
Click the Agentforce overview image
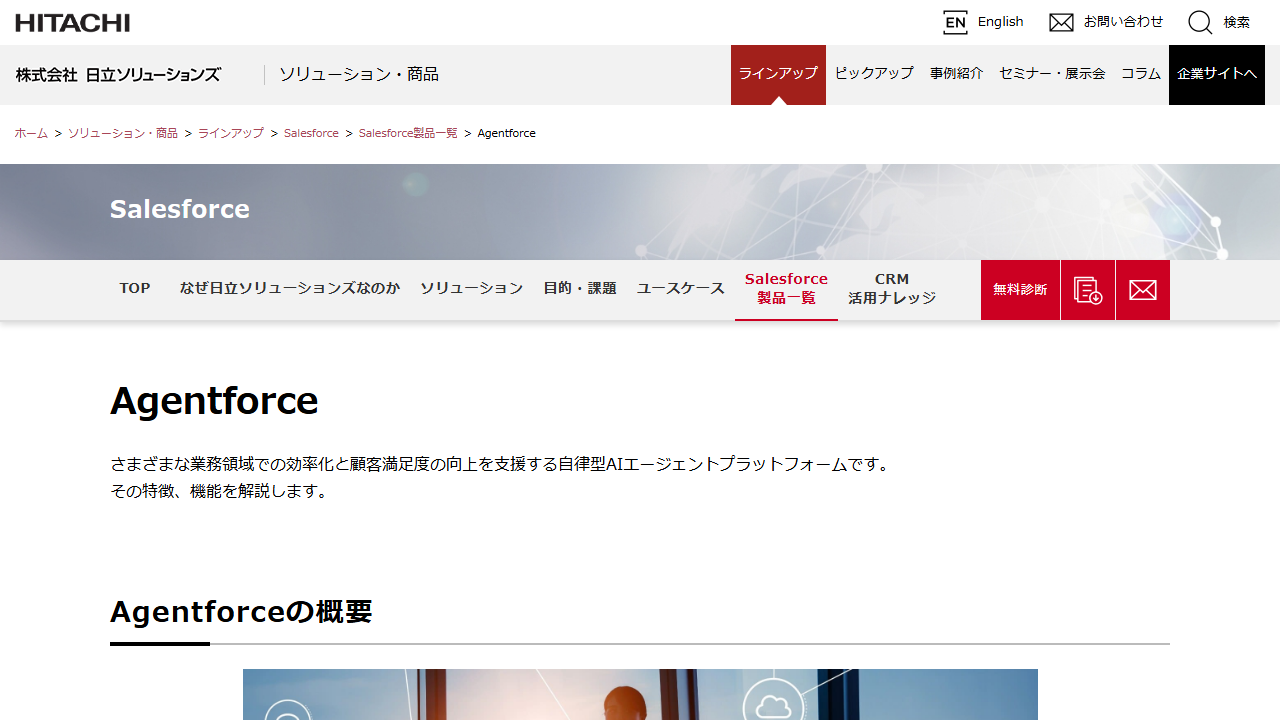(640, 694)
